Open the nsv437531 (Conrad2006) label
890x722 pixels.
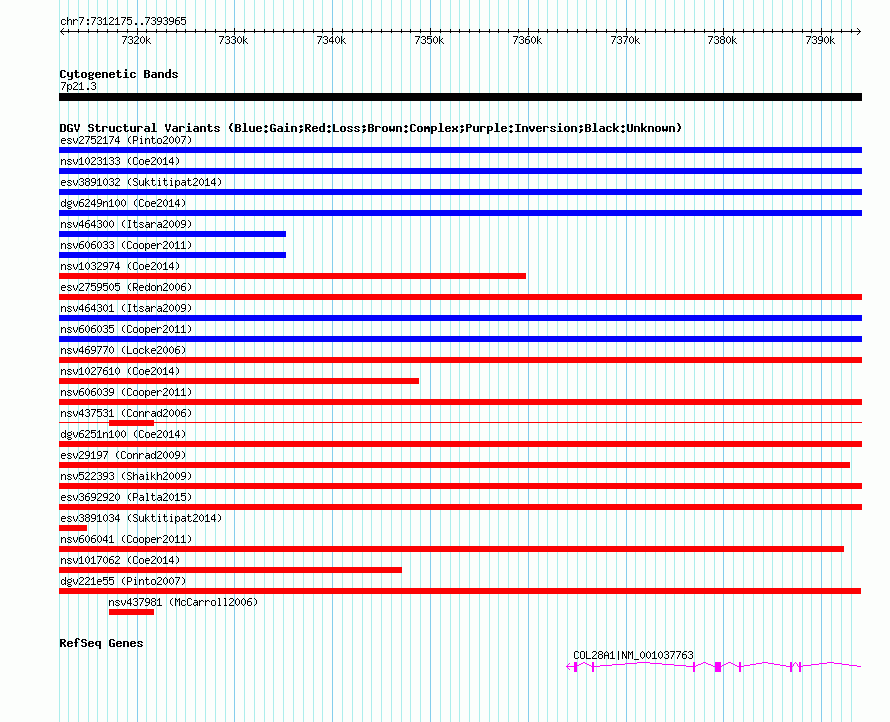point(126,413)
